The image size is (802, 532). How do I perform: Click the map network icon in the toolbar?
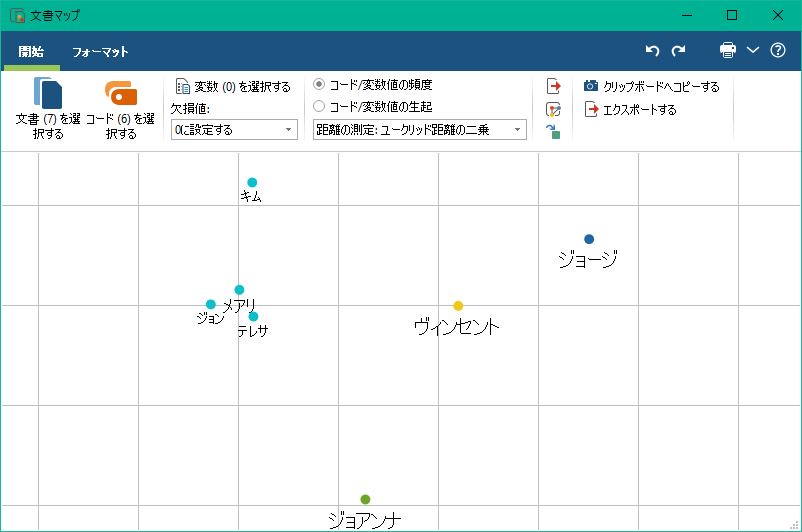click(553, 109)
